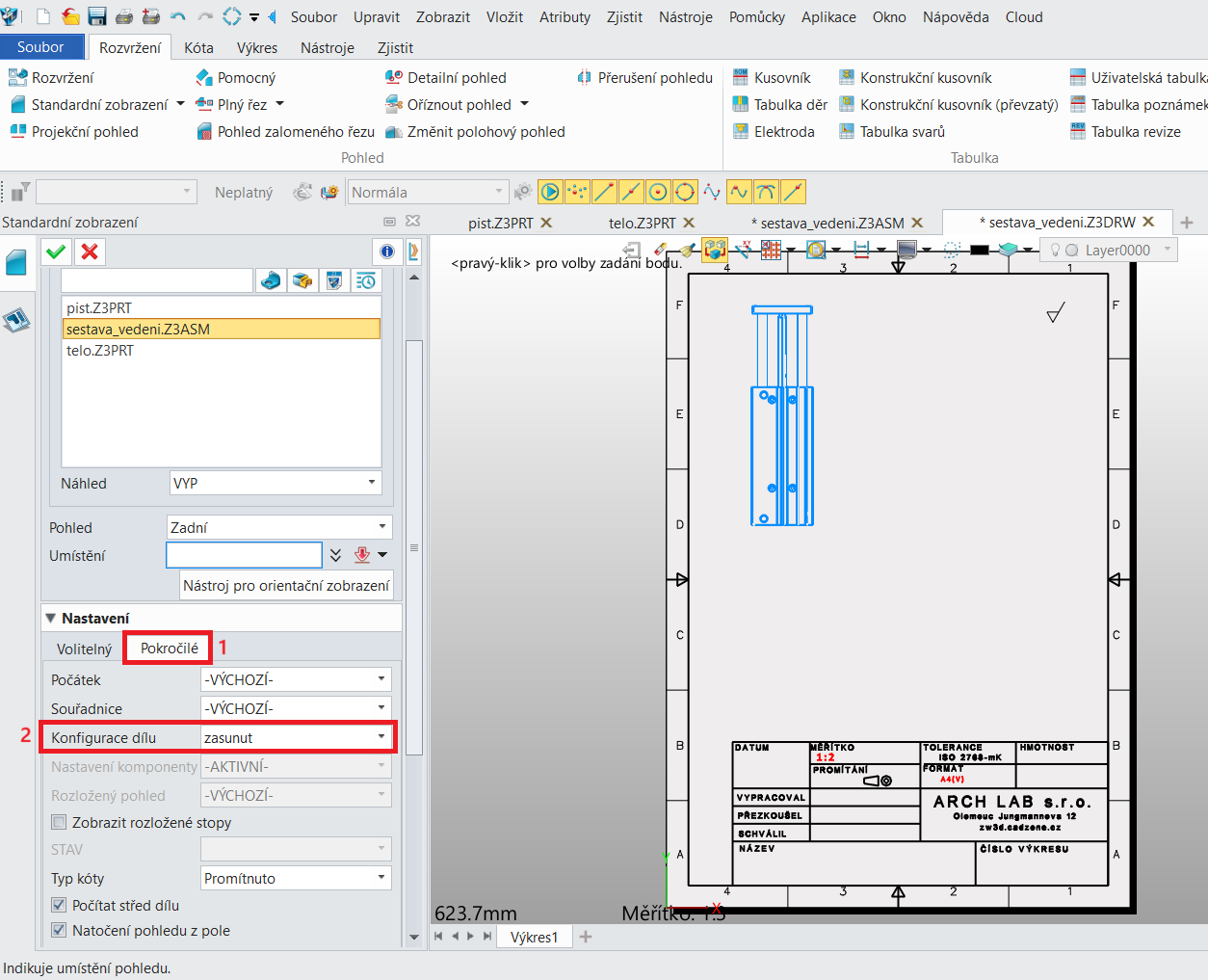Screen dimensions: 1208x980
Task: Click the green checkmark confirm icon
Action: tap(56, 252)
